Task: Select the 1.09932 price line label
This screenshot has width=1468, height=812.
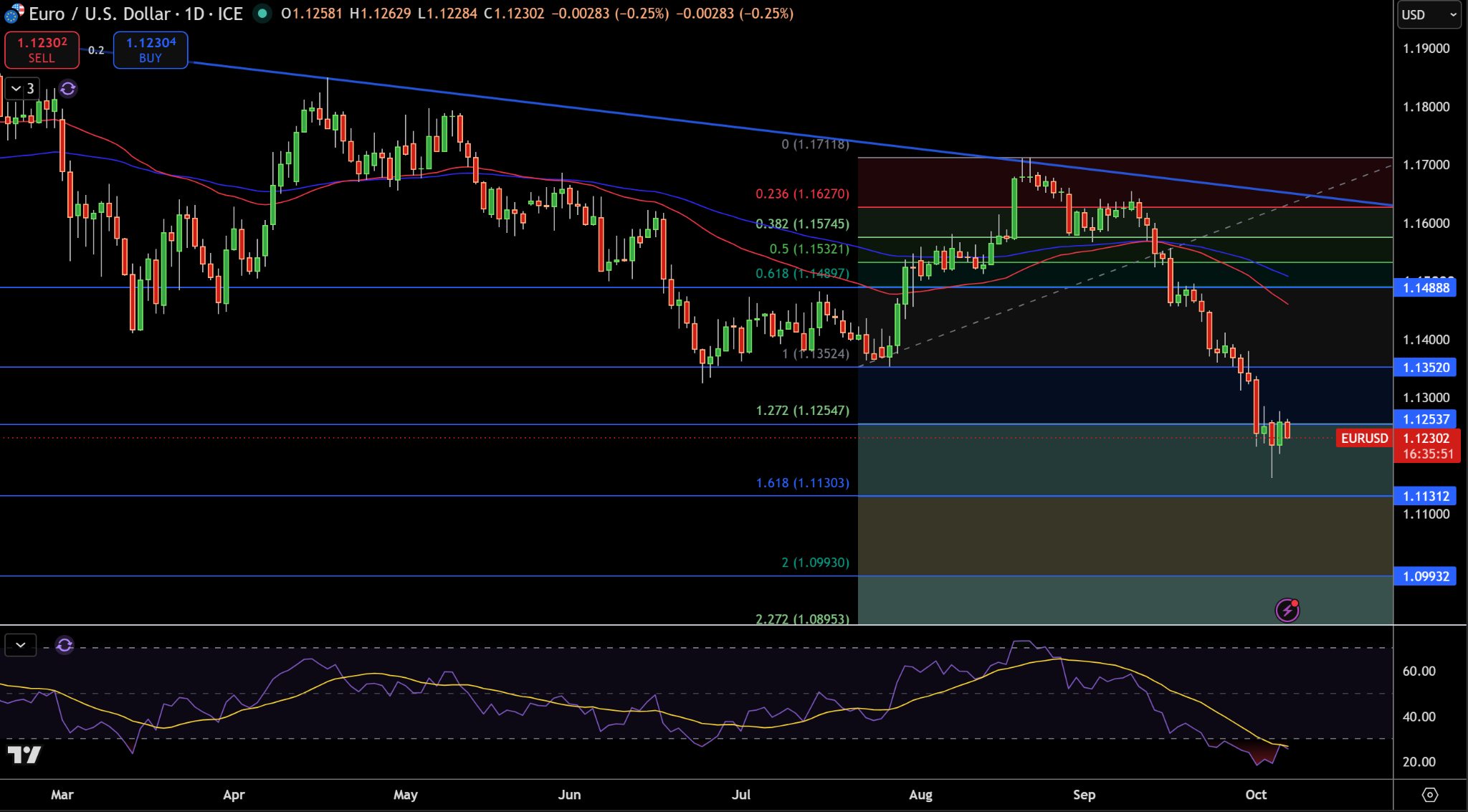Action: [1425, 576]
